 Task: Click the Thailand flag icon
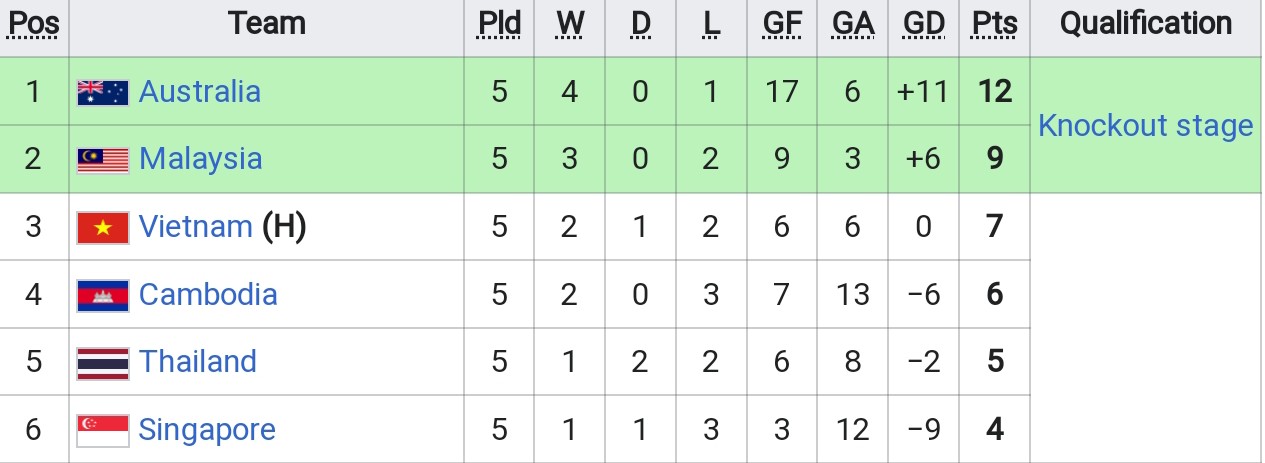coord(103,362)
